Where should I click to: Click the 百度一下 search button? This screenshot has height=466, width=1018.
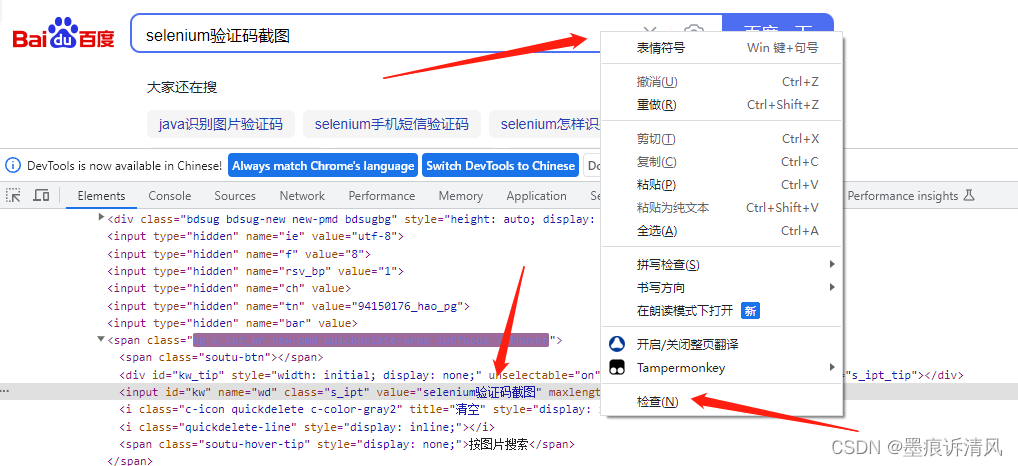[x=777, y=23]
